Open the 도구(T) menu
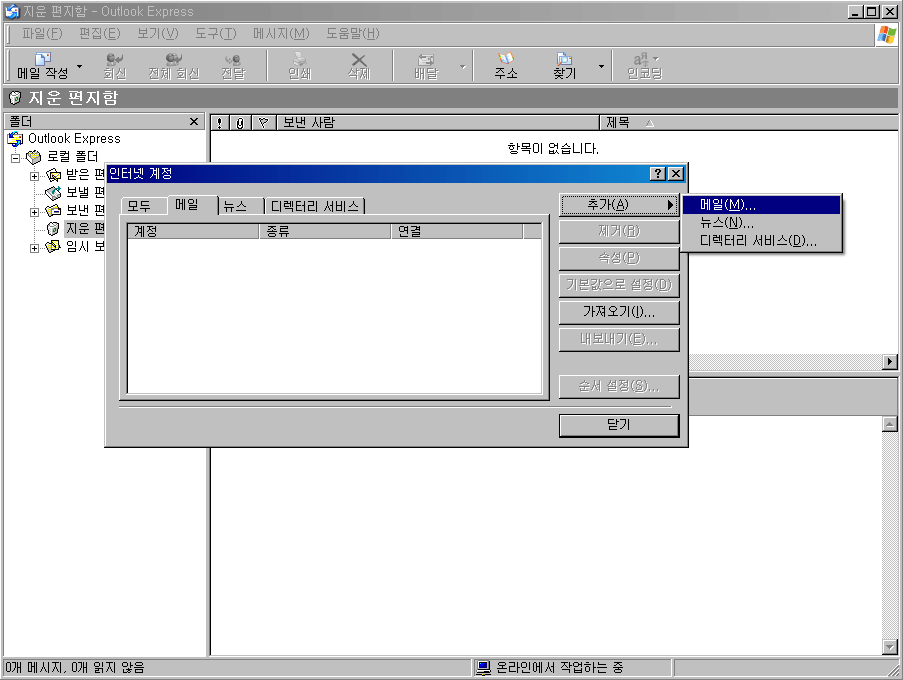The image size is (903, 680). tap(215, 34)
